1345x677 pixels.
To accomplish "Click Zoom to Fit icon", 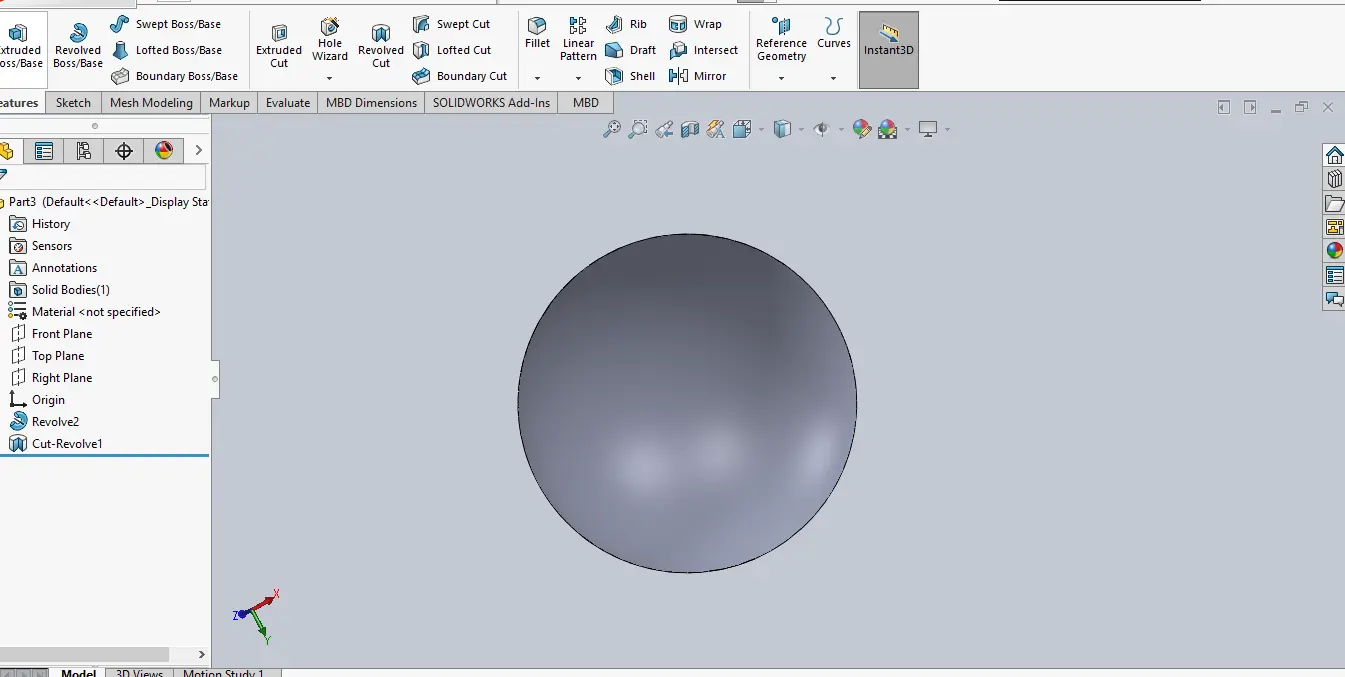I will pyautogui.click(x=611, y=129).
